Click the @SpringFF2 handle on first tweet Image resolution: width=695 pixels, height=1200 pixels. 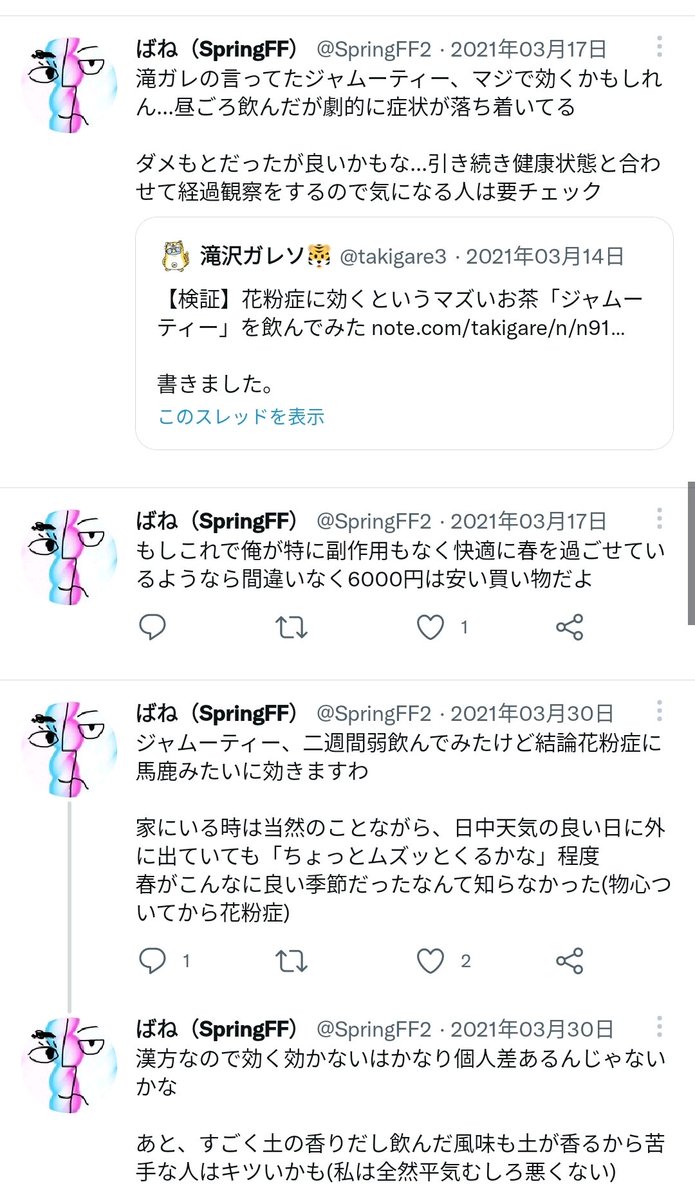374,47
